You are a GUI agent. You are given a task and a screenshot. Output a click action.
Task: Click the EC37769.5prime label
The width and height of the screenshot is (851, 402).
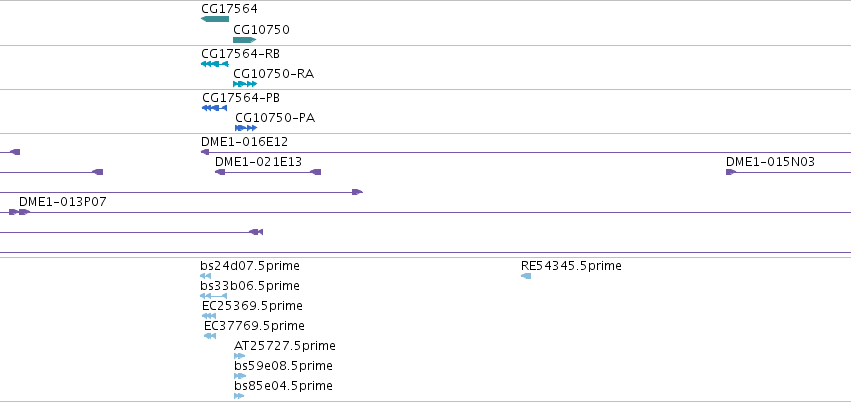(254, 326)
